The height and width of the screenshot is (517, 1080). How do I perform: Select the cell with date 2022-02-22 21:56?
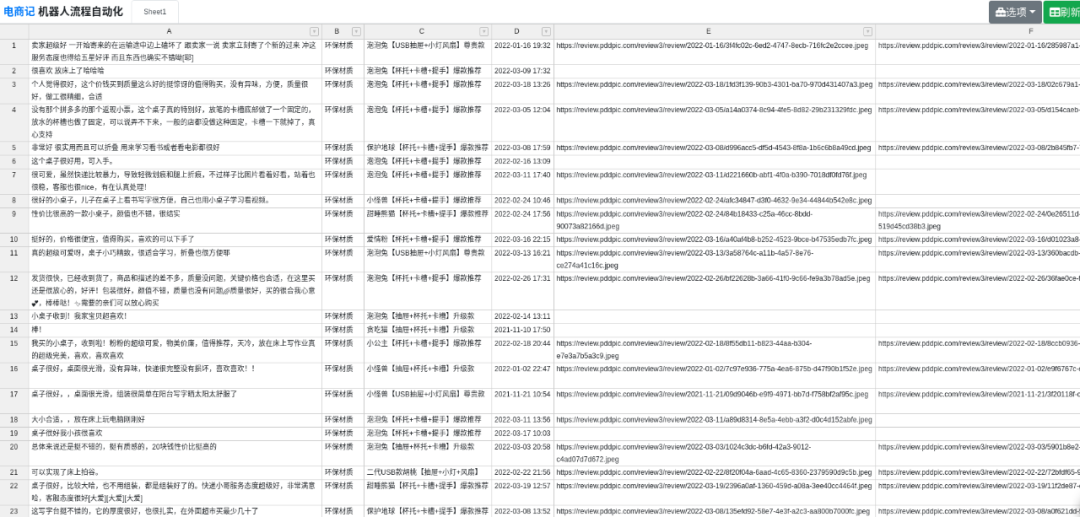click(x=522, y=472)
